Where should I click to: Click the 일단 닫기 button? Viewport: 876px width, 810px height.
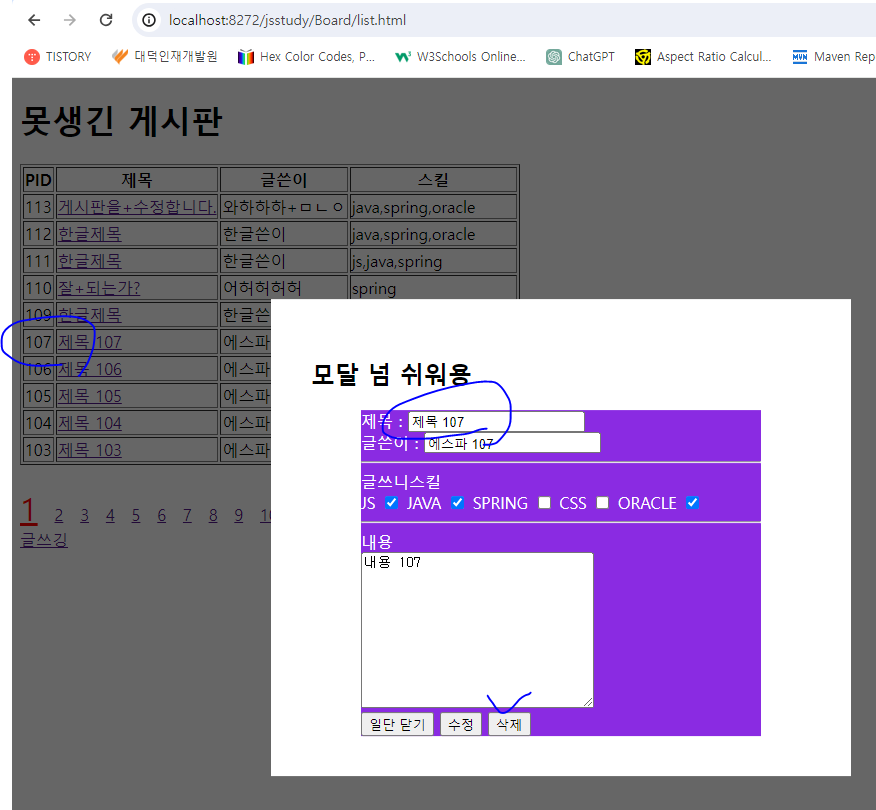397,725
